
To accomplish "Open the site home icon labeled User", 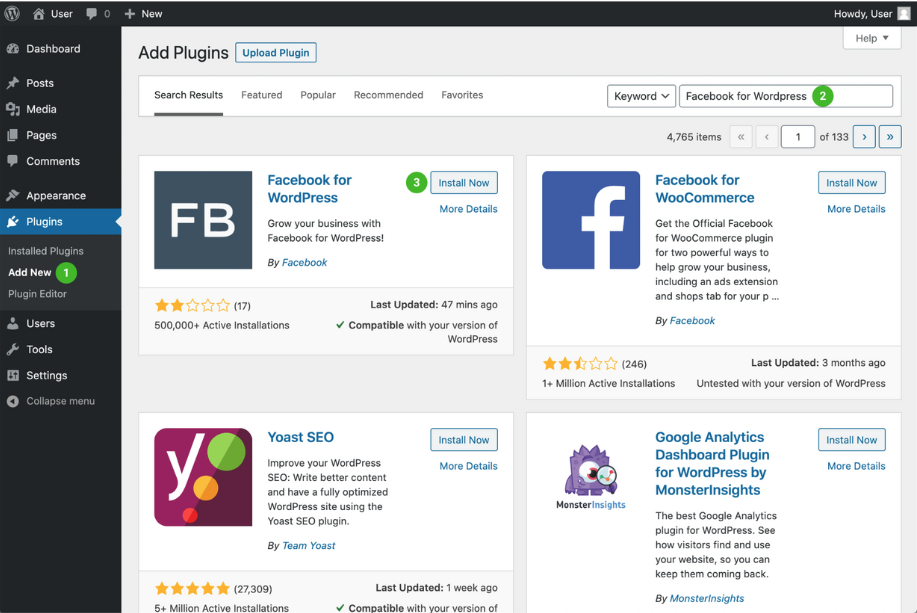I will point(39,13).
